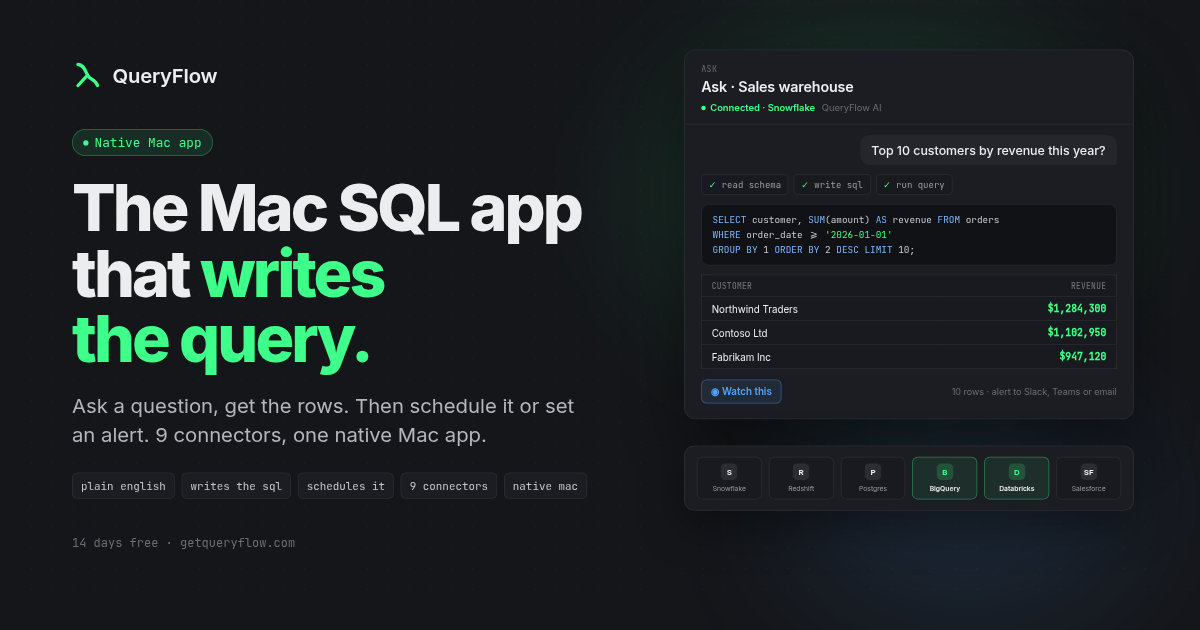Select the Databricks connector card
This screenshot has height=630, width=1200.
[x=1017, y=478]
